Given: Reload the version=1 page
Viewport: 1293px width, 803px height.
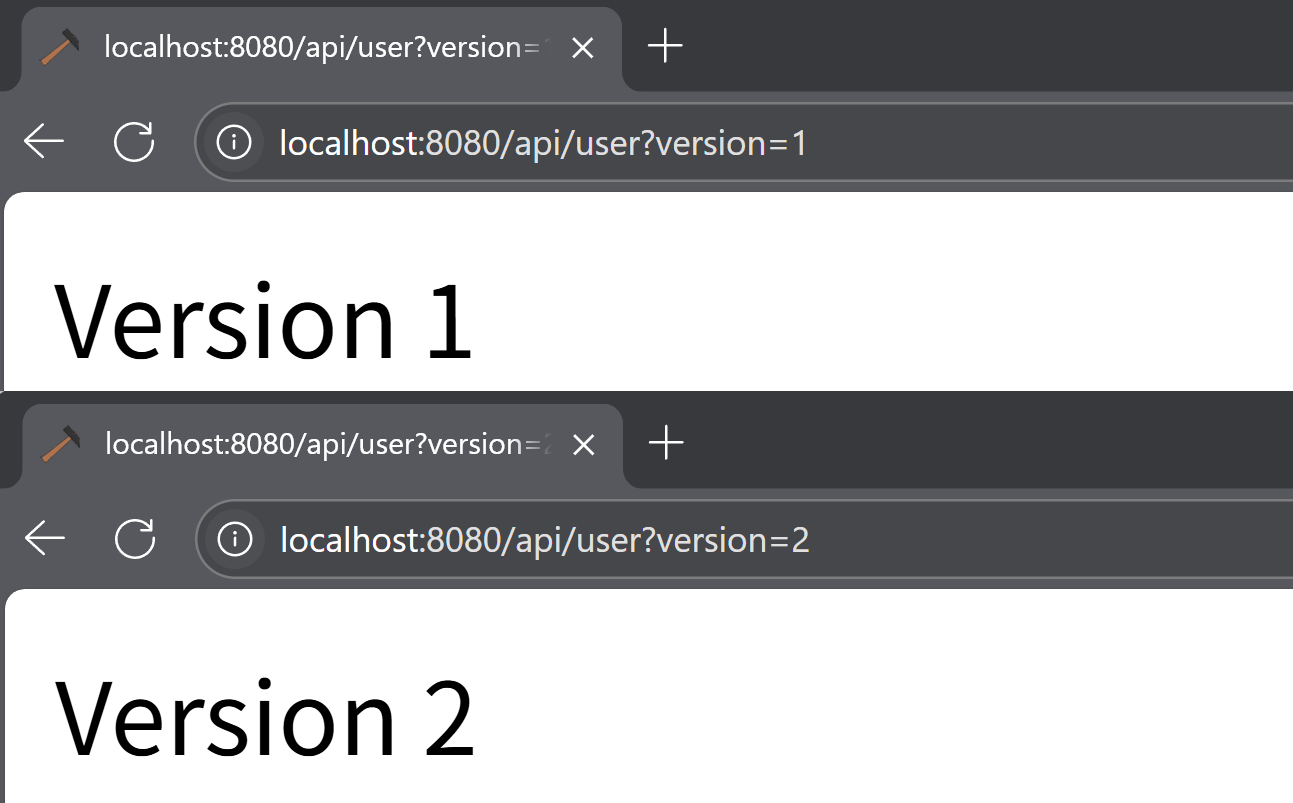Looking at the screenshot, I should click(x=134, y=142).
